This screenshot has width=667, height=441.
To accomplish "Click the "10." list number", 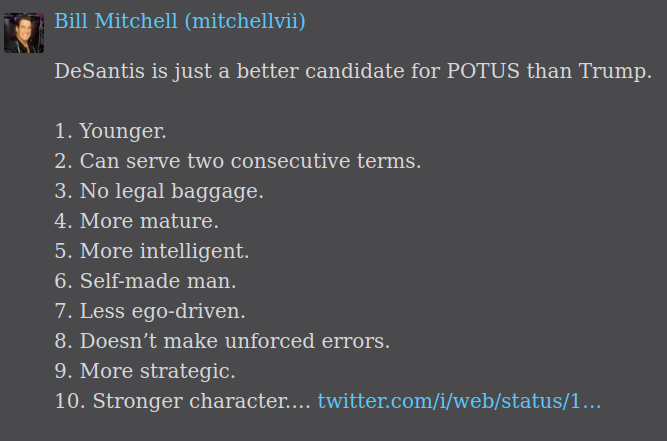I will point(69,402).
